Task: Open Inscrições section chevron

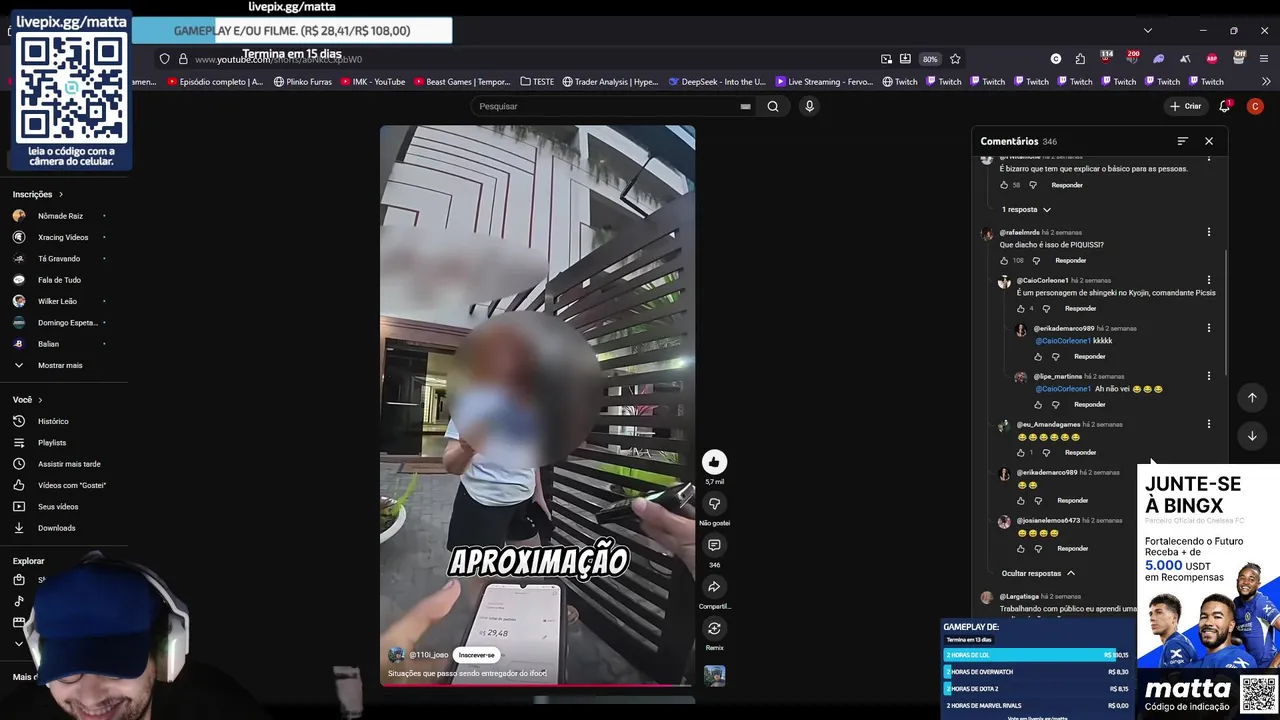Action: point(61,195)
